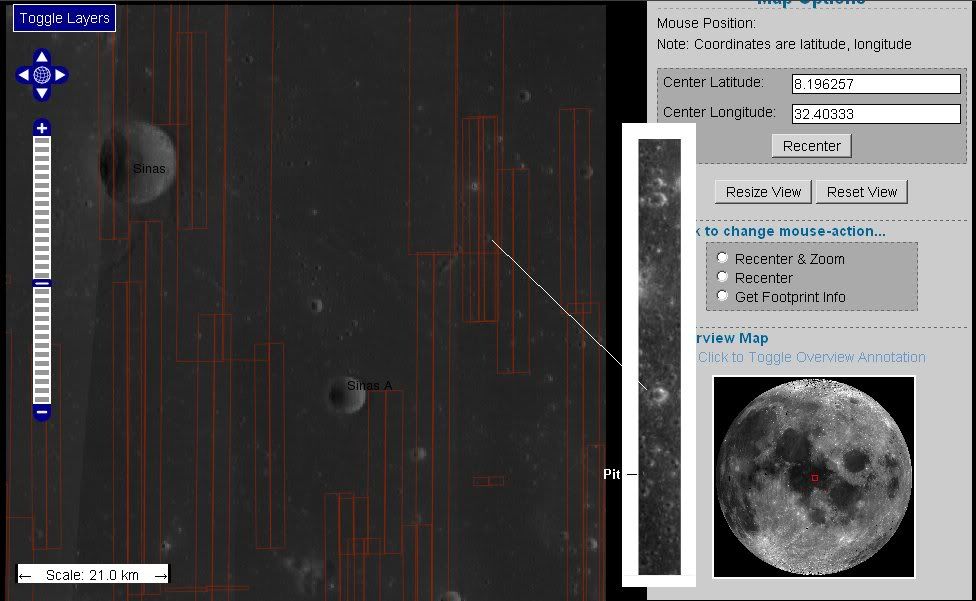Click the Sinas A crater label
976x601 pixels.
pyautogui.click(x=369, y=386)
